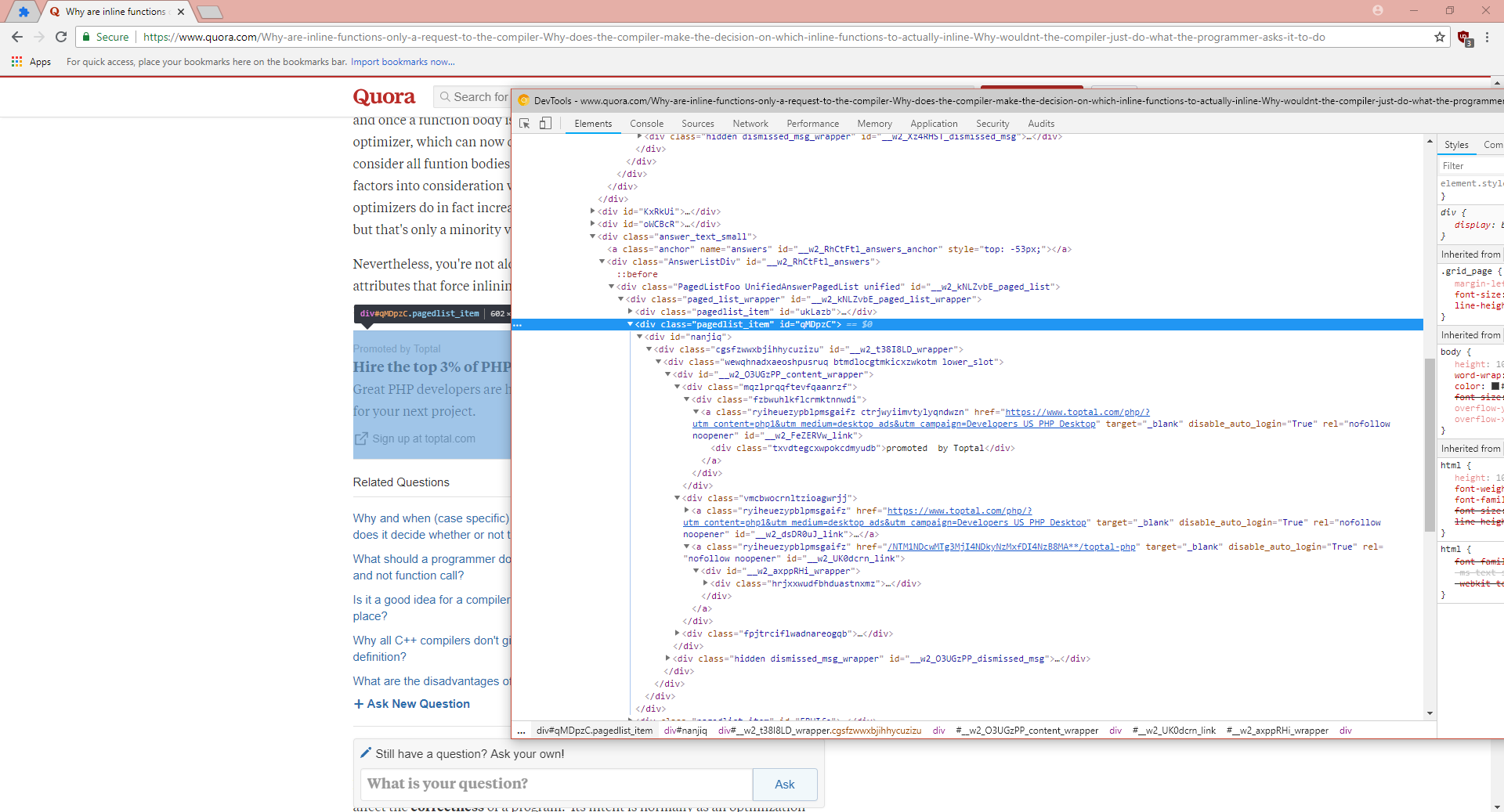Click the Elements panel vertical scrollbar down arrow
The width and height of the screenshot is (1504, 812).
[1430, 713]
